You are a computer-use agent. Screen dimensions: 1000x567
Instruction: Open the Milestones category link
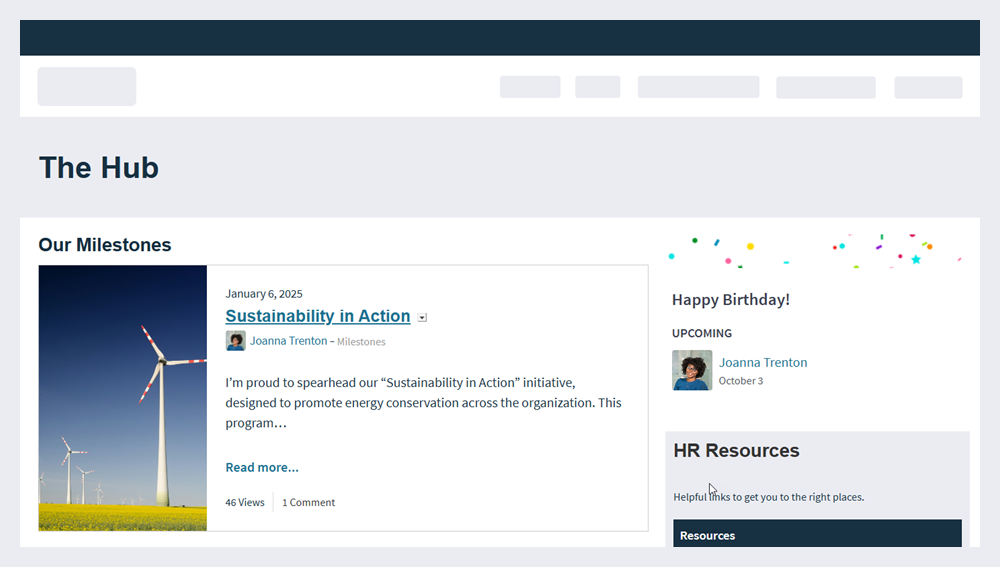pyautogui.click(x=361, y=342)
